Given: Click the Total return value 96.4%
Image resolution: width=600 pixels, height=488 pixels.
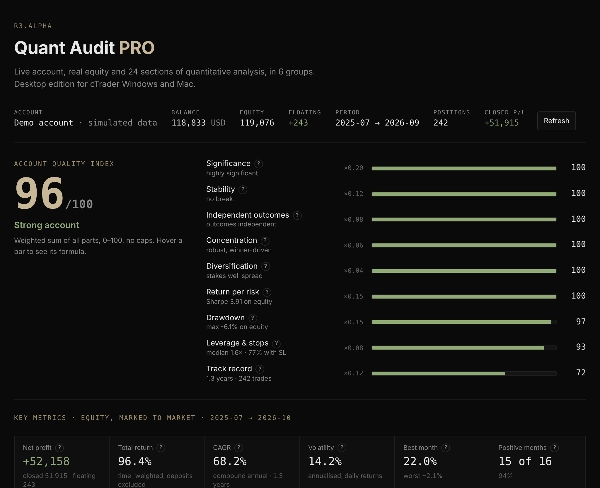Looking at the screenshot, I should pos(135,461).
